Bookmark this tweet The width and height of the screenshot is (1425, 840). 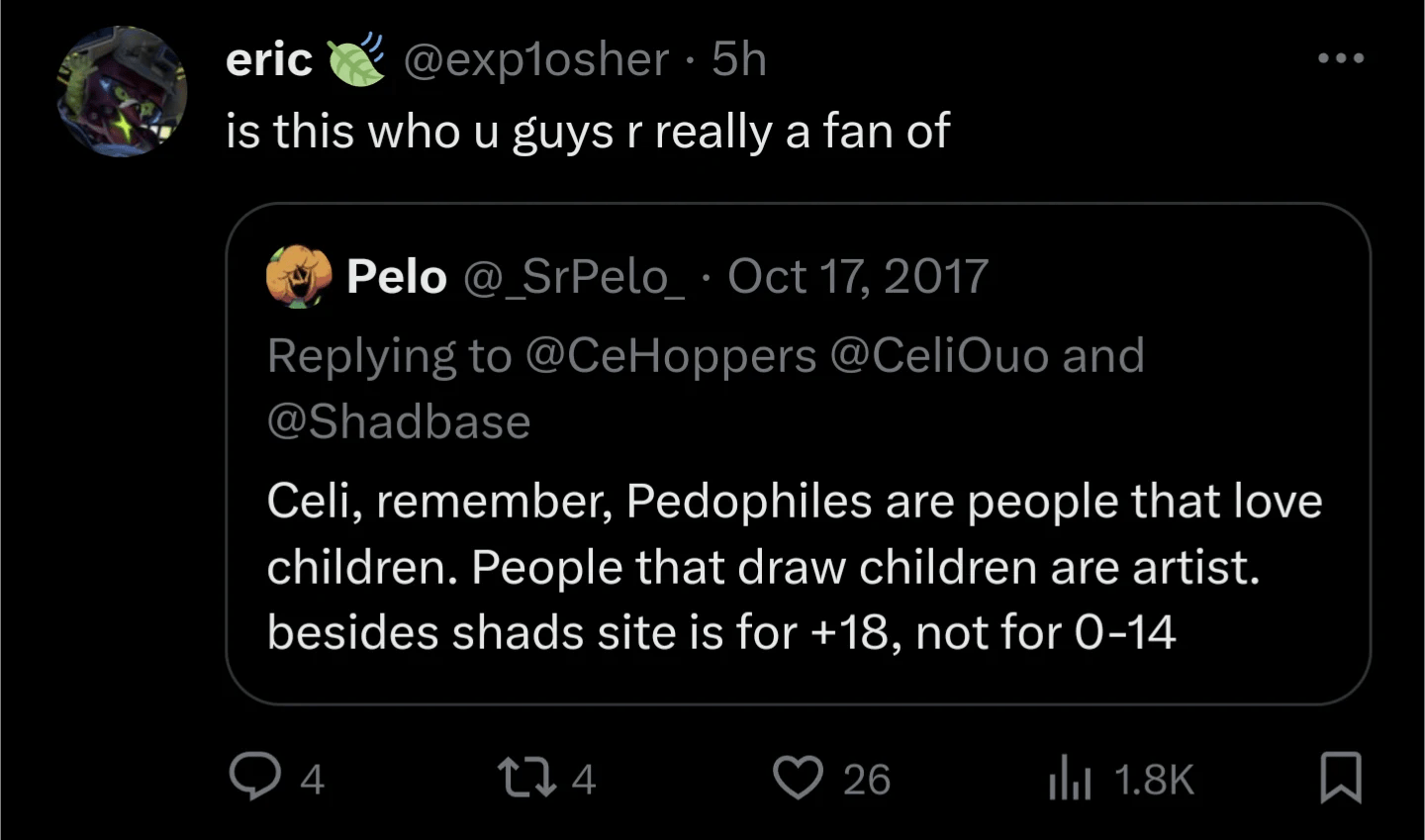1341,778
